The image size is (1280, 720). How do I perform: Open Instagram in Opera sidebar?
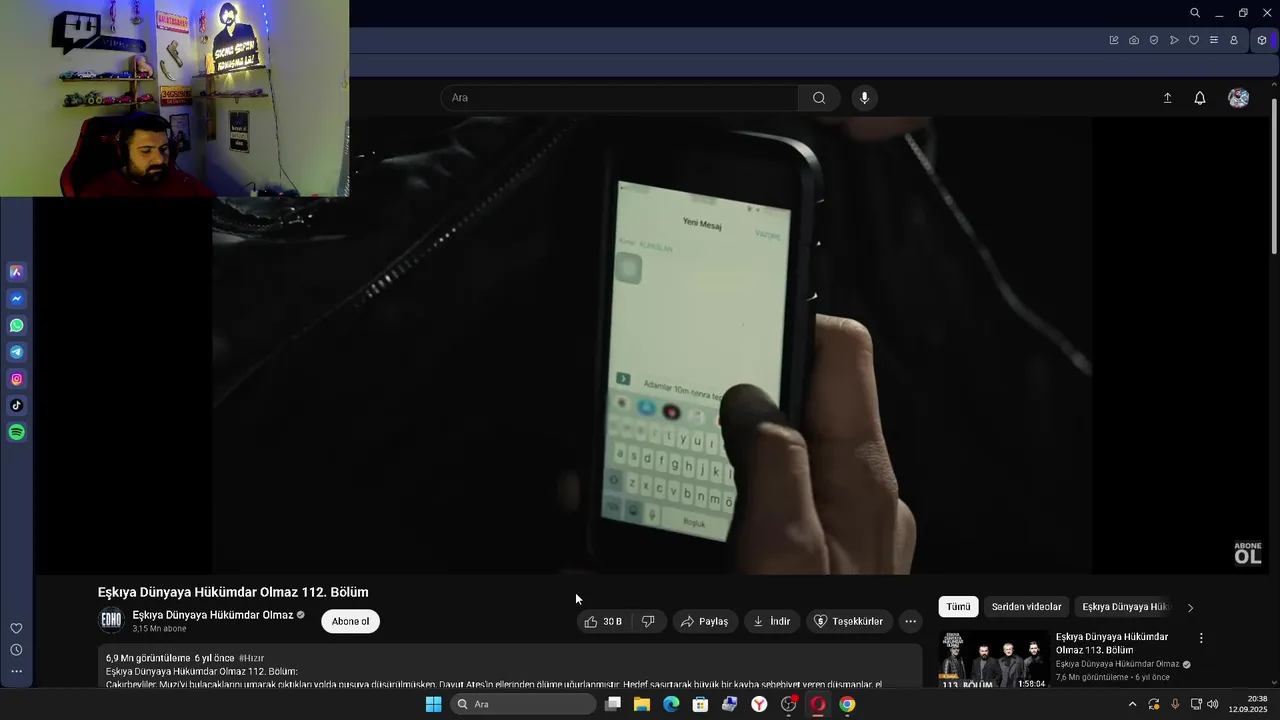(x=16, y=379)
